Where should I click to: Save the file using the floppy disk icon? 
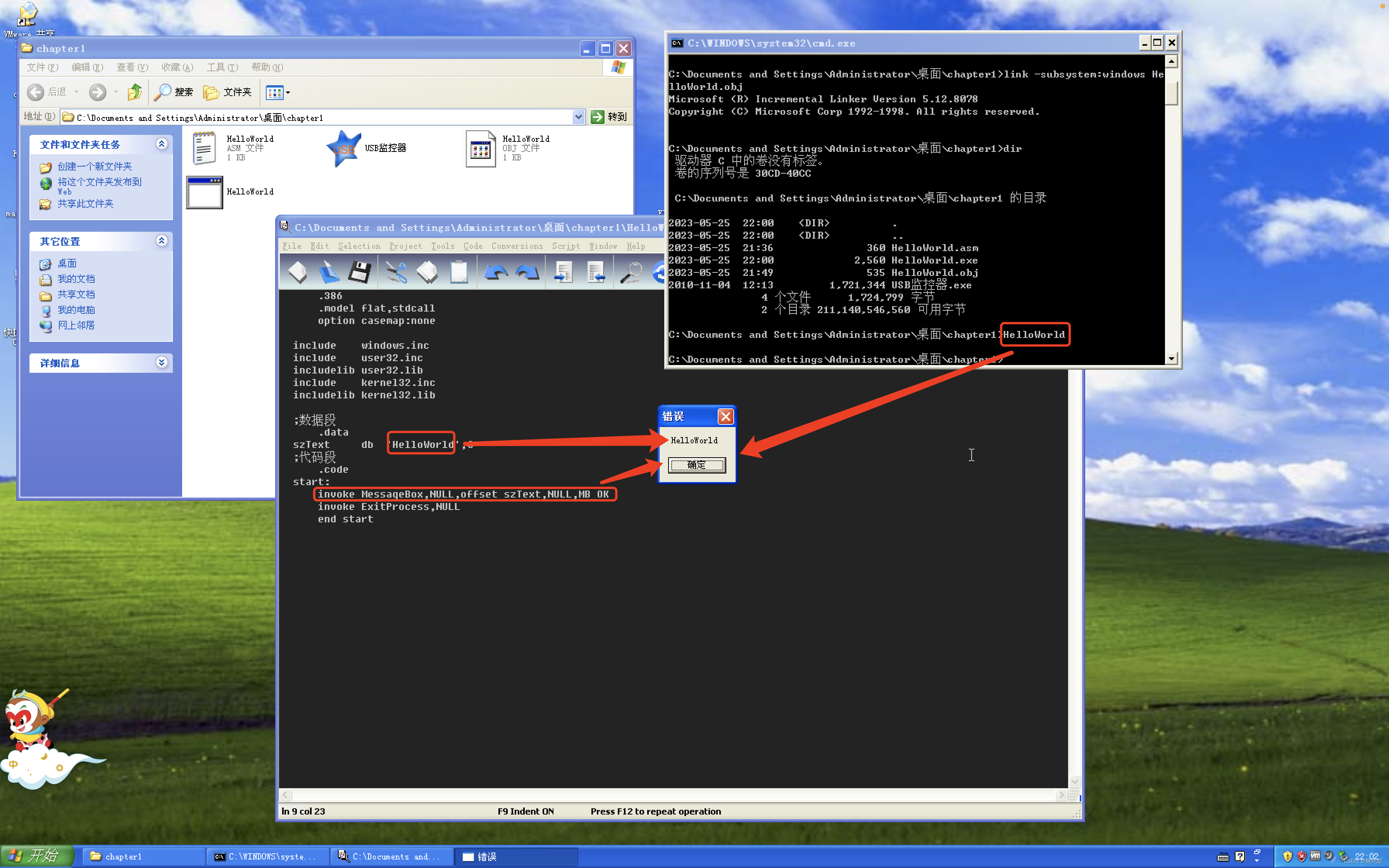[x=360, y=272]
